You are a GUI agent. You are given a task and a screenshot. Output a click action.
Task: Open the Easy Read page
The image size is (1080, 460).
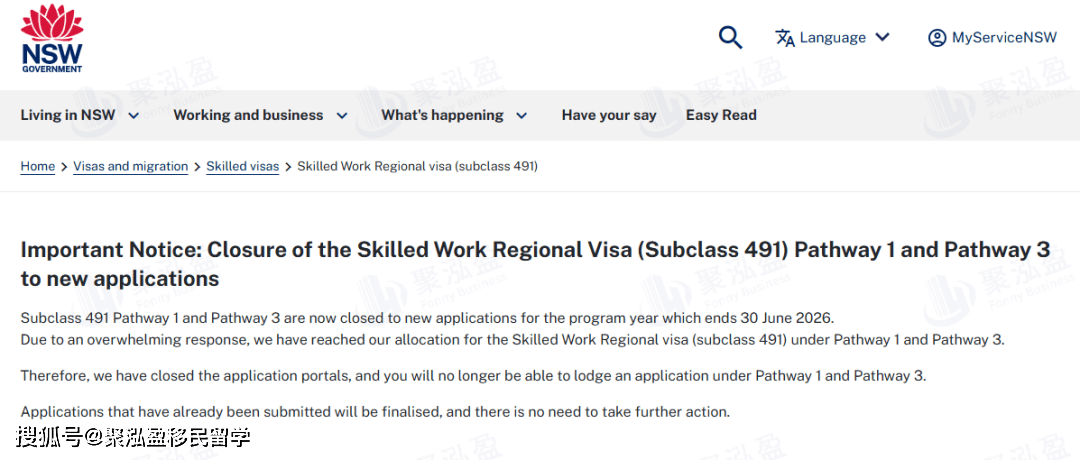point(721,115)
